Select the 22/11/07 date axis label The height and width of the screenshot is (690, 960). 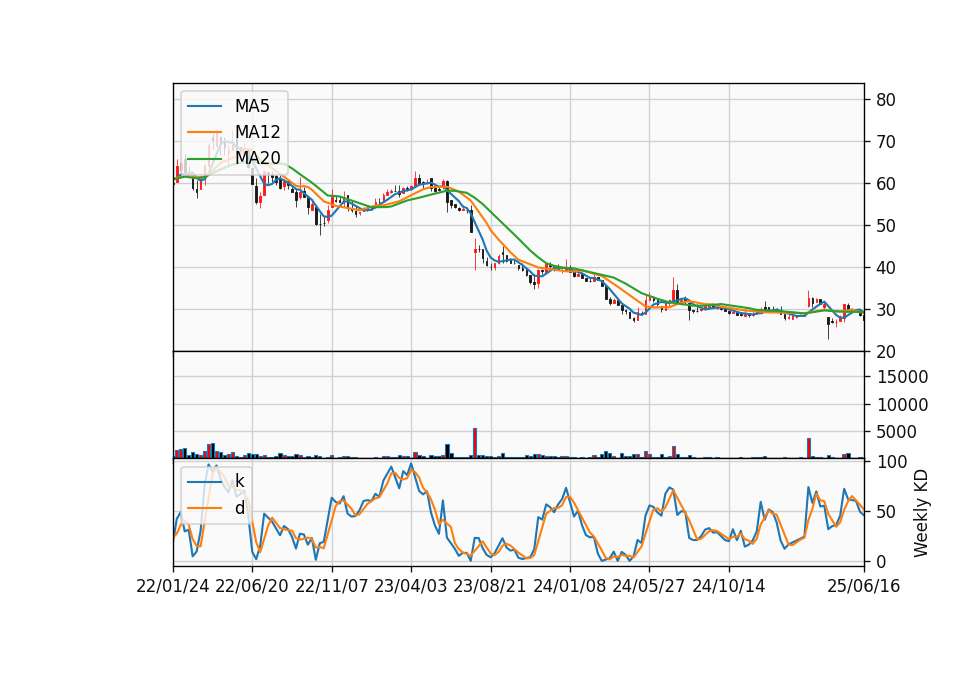pos(332,586)
